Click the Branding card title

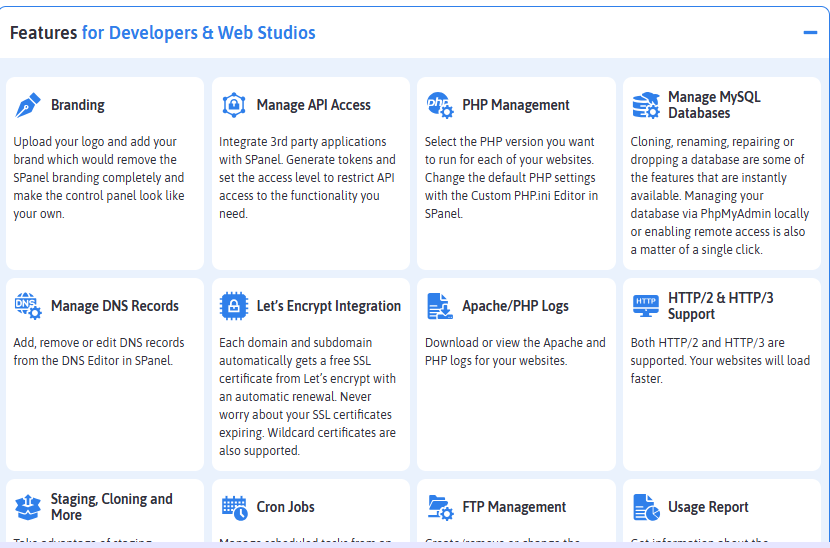click(78, 105)
